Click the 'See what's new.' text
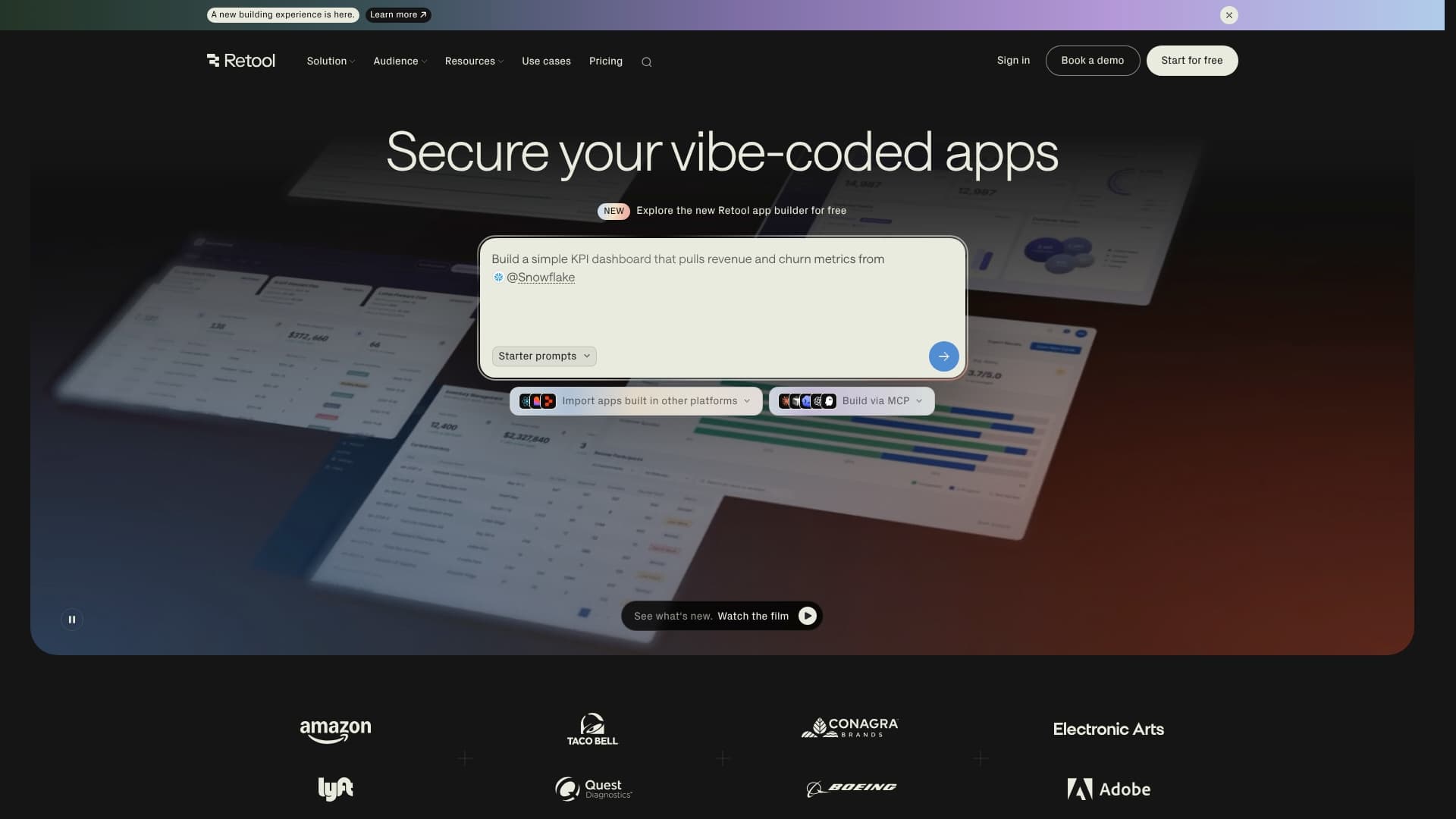Viewport: 1456px width, 819px height. point(673,617)
